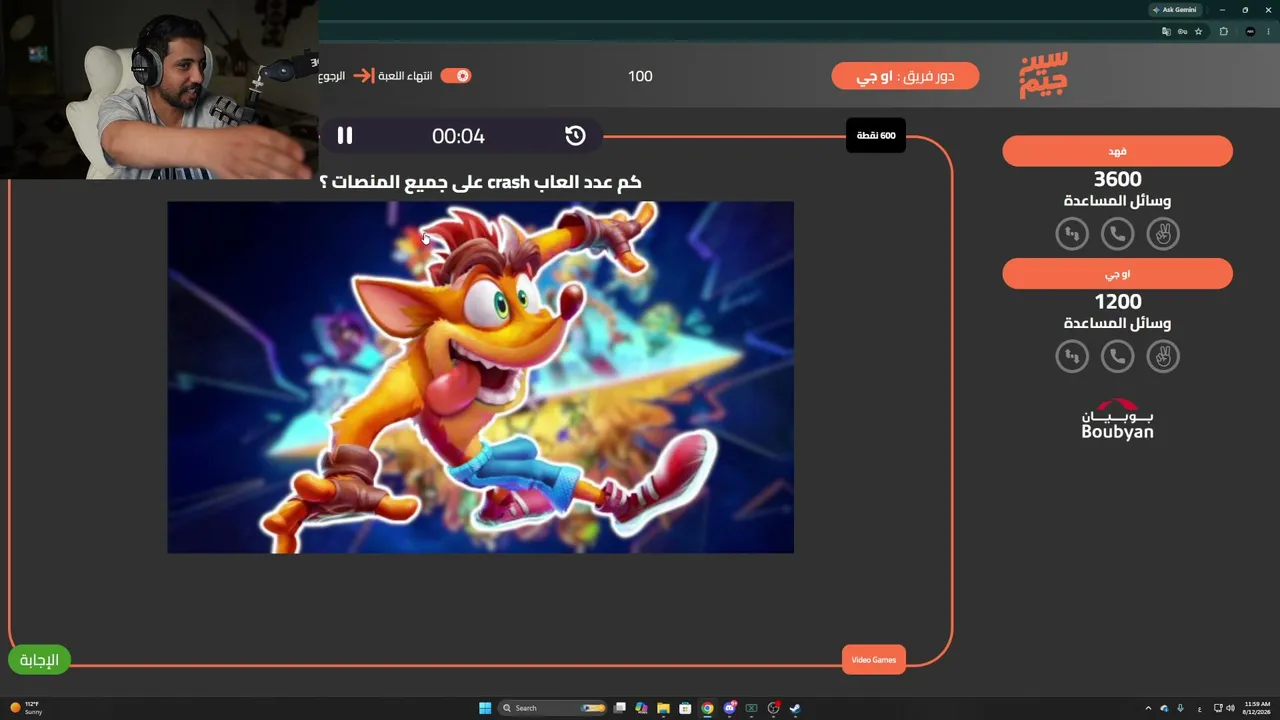Click the 600 نقطة points badge
1280x720 pixels.
[876, 136]
